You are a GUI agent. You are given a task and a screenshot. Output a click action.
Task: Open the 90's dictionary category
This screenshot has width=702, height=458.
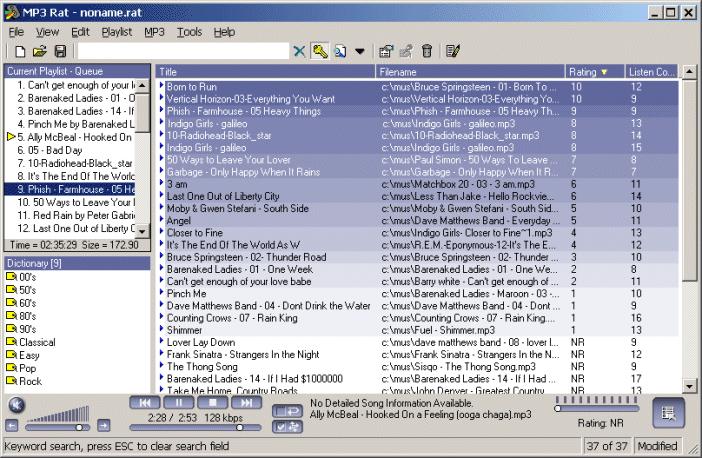(21, 329)
